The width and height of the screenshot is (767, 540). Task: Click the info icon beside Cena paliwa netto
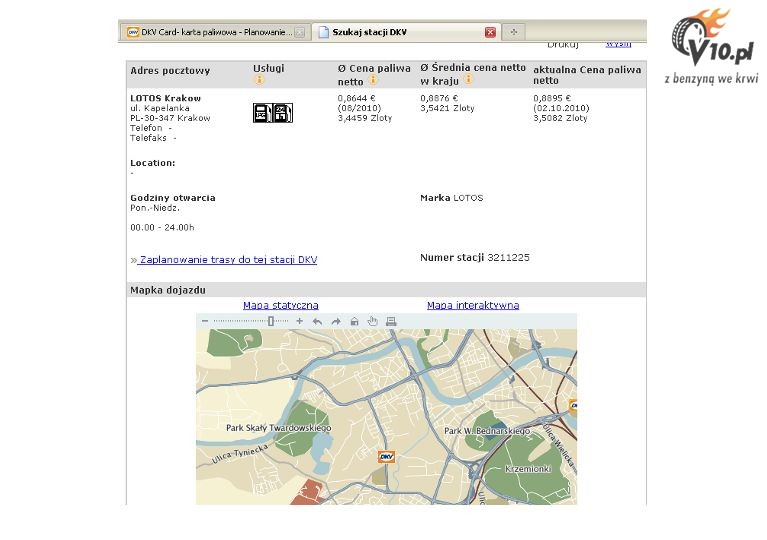(373, 79)
